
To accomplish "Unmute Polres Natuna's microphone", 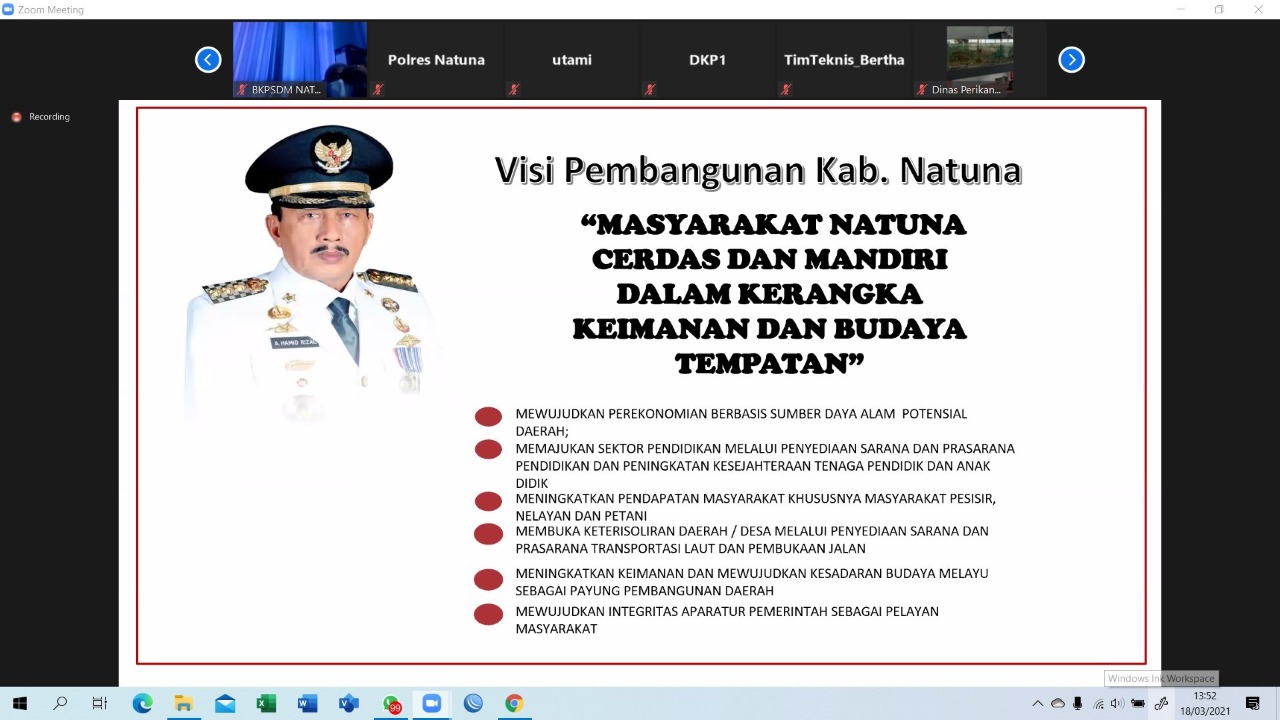I will coord(377,89).
